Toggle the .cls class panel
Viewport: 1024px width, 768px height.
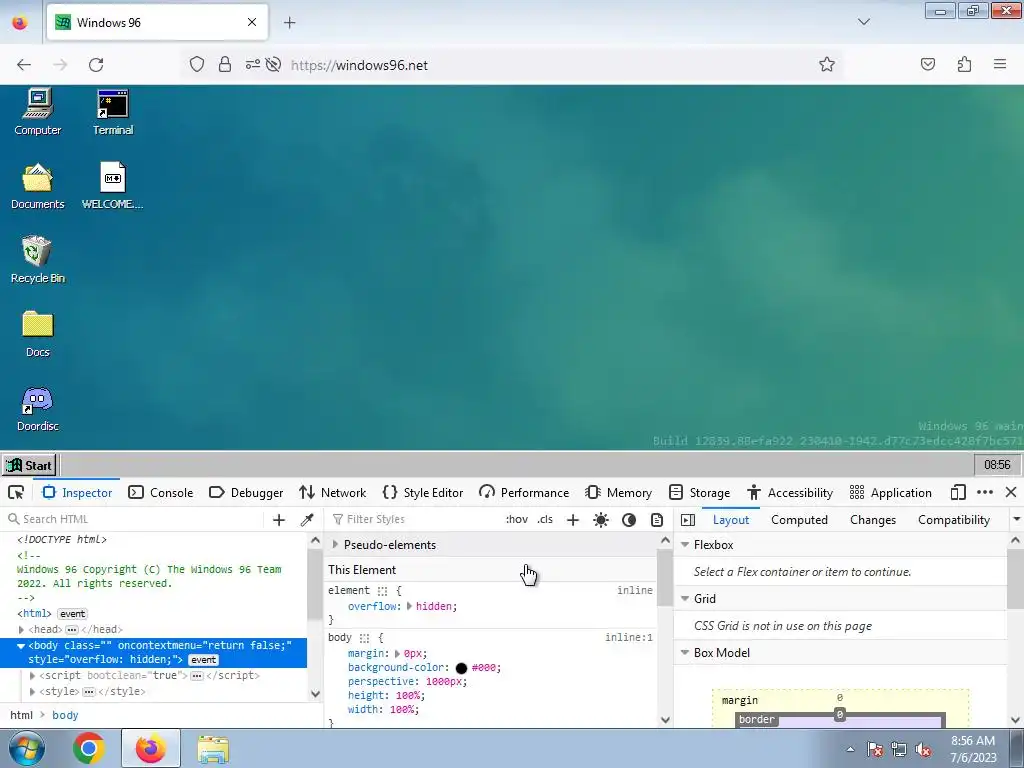545,519
